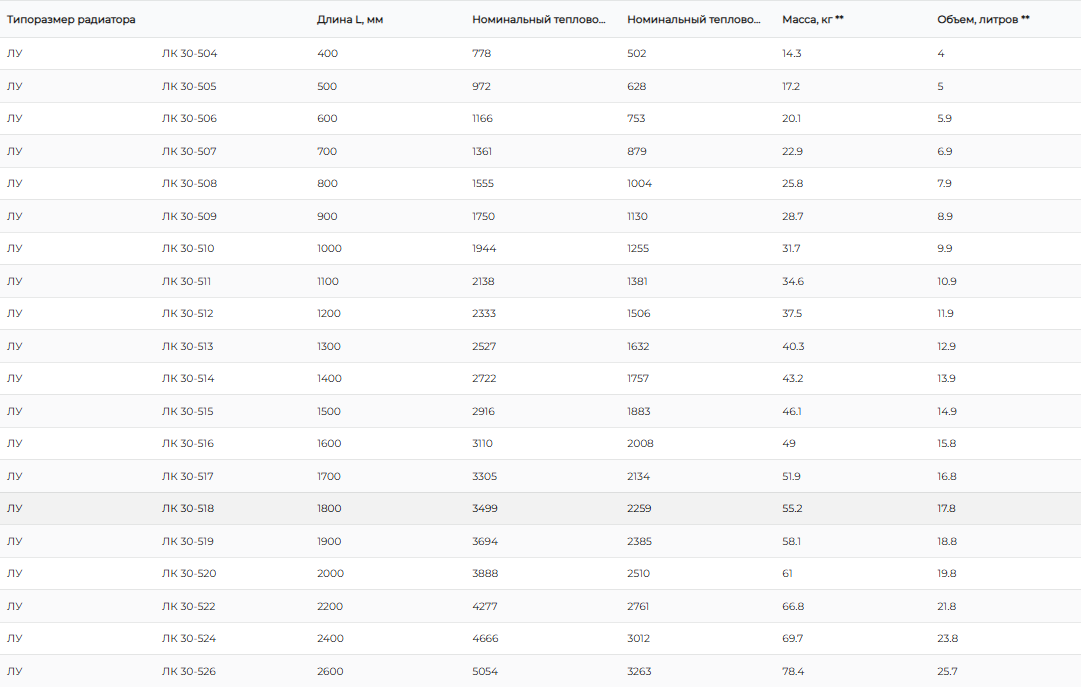Viewport: 1081px width, 687px height.
Task: Click the truncated header above value 778
Action: click(539, 20)
